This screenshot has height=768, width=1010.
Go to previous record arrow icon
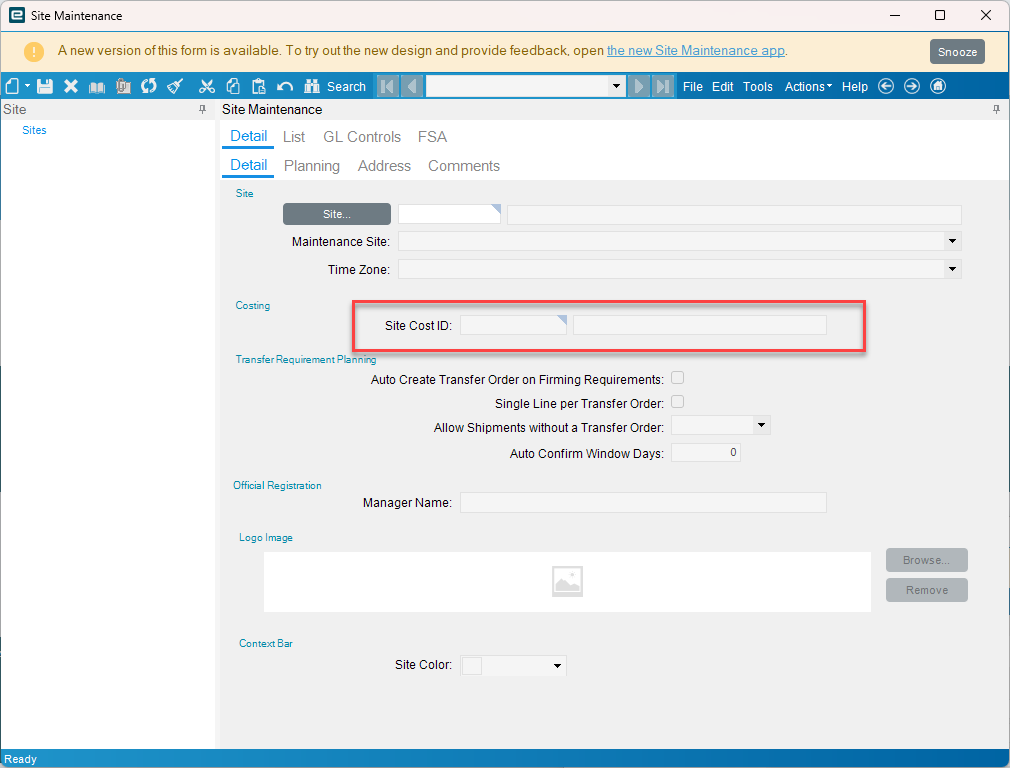click(412, 86)
